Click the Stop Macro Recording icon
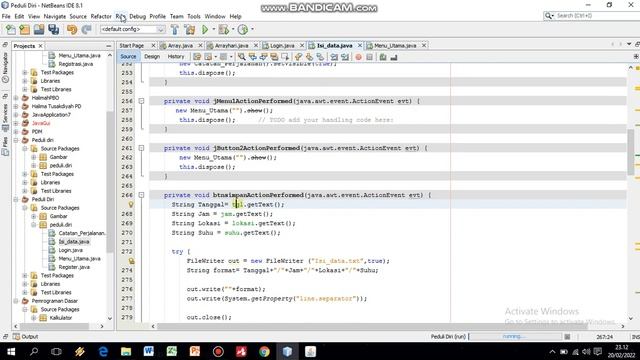 (x=369, y=57)
